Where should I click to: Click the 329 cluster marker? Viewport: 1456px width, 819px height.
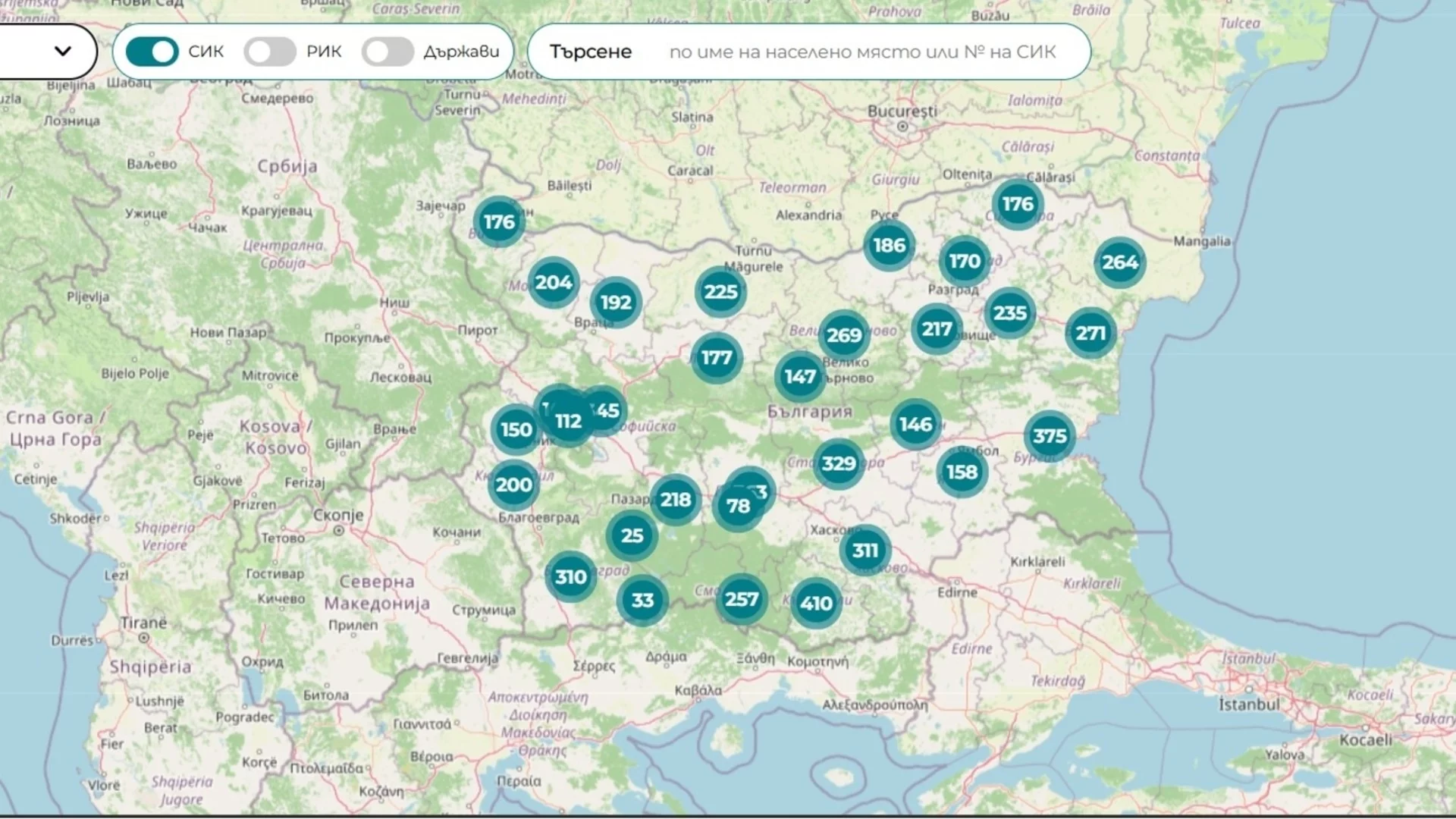839,463
